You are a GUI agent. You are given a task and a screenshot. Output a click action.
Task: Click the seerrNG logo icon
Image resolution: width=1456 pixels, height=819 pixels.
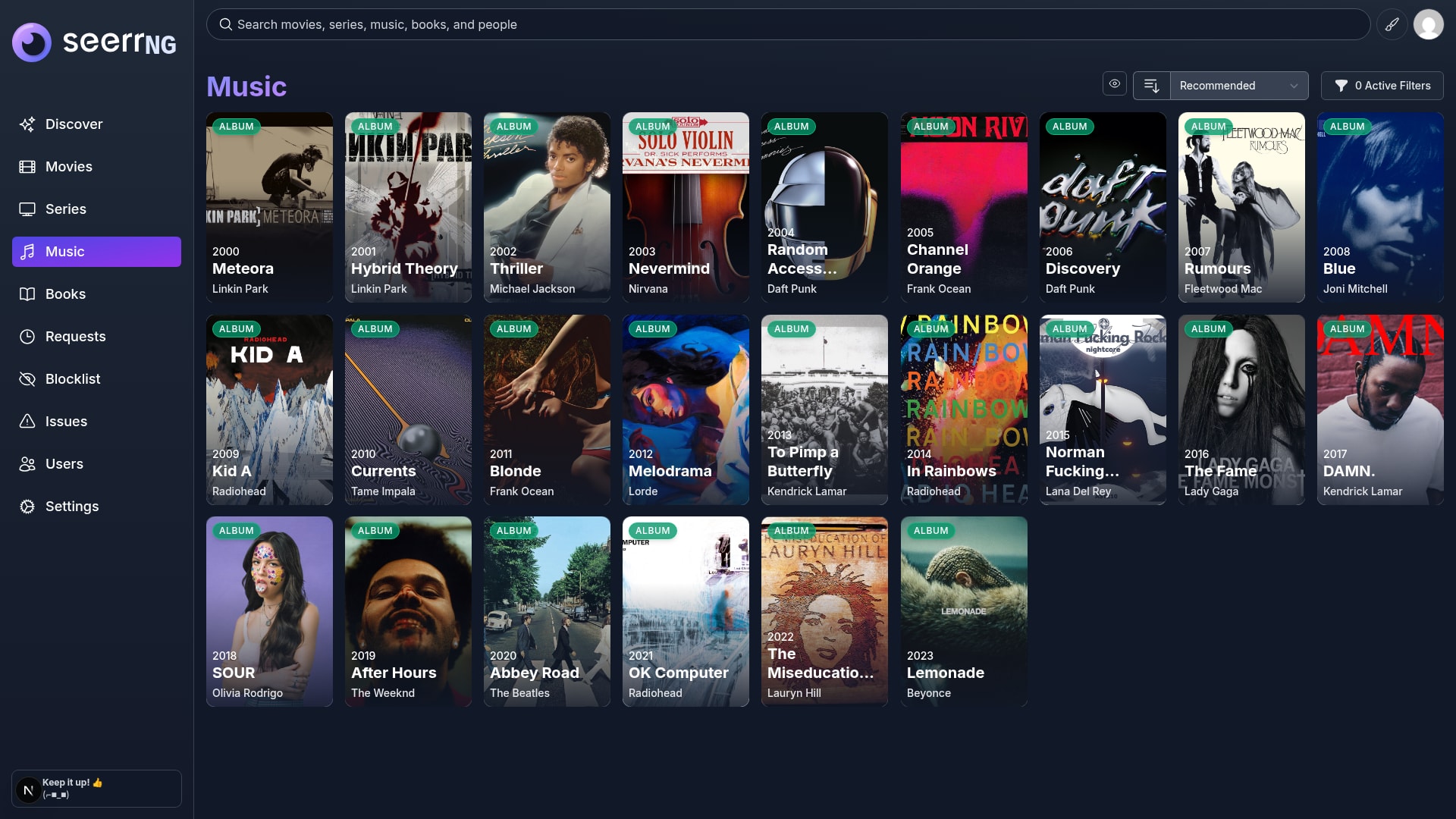point(32,42)
